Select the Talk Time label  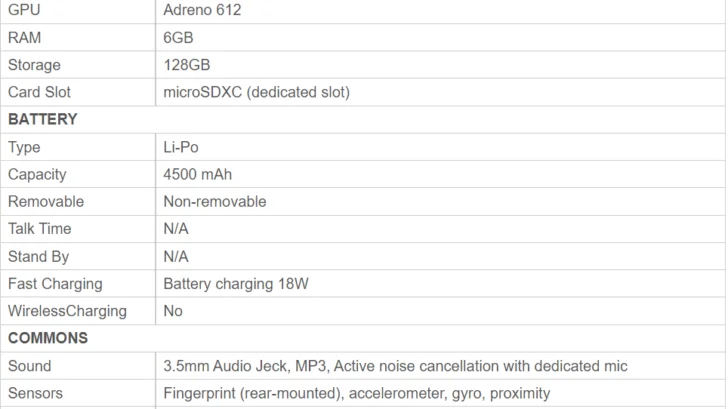pyautogui.click(x=39, y=228)
